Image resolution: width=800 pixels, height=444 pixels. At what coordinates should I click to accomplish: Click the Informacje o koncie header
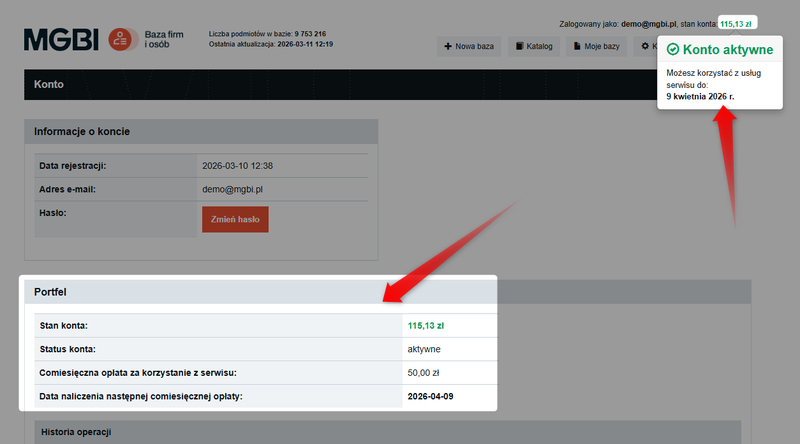pyautogui.click(x=82, y=132)
